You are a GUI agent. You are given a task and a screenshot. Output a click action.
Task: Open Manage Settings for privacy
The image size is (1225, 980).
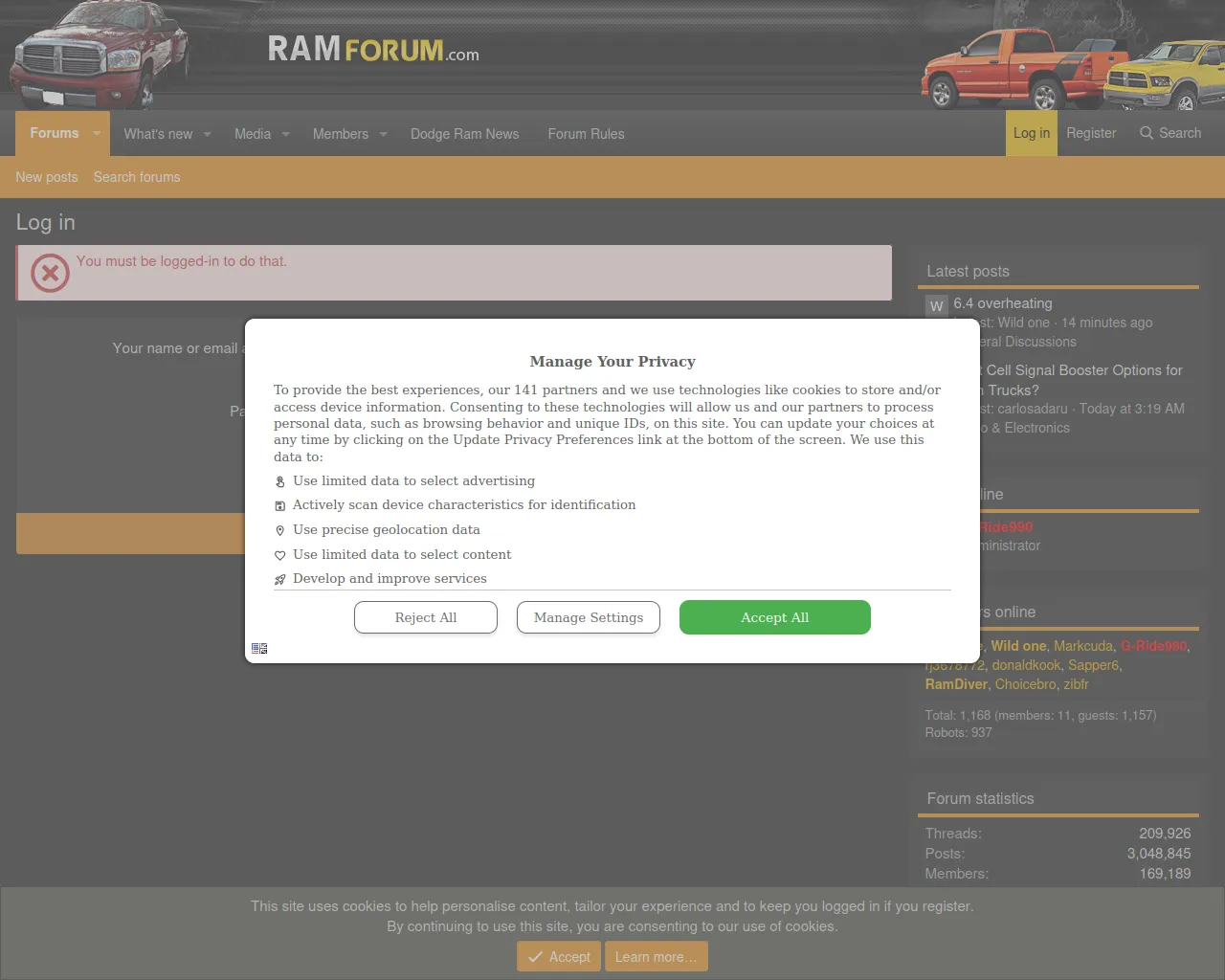pyautogui.click(x=589, y=617)
